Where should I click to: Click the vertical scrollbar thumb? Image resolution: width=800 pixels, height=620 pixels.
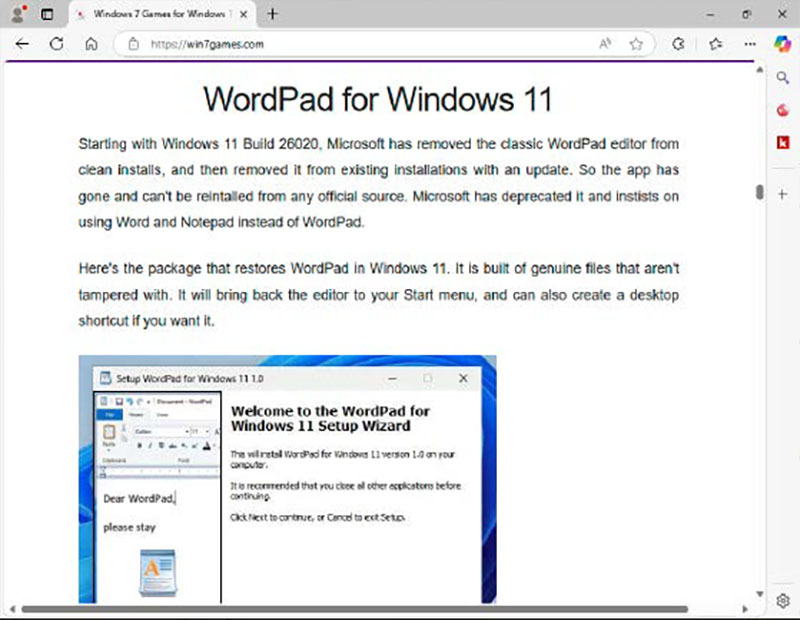click(760, 192)
